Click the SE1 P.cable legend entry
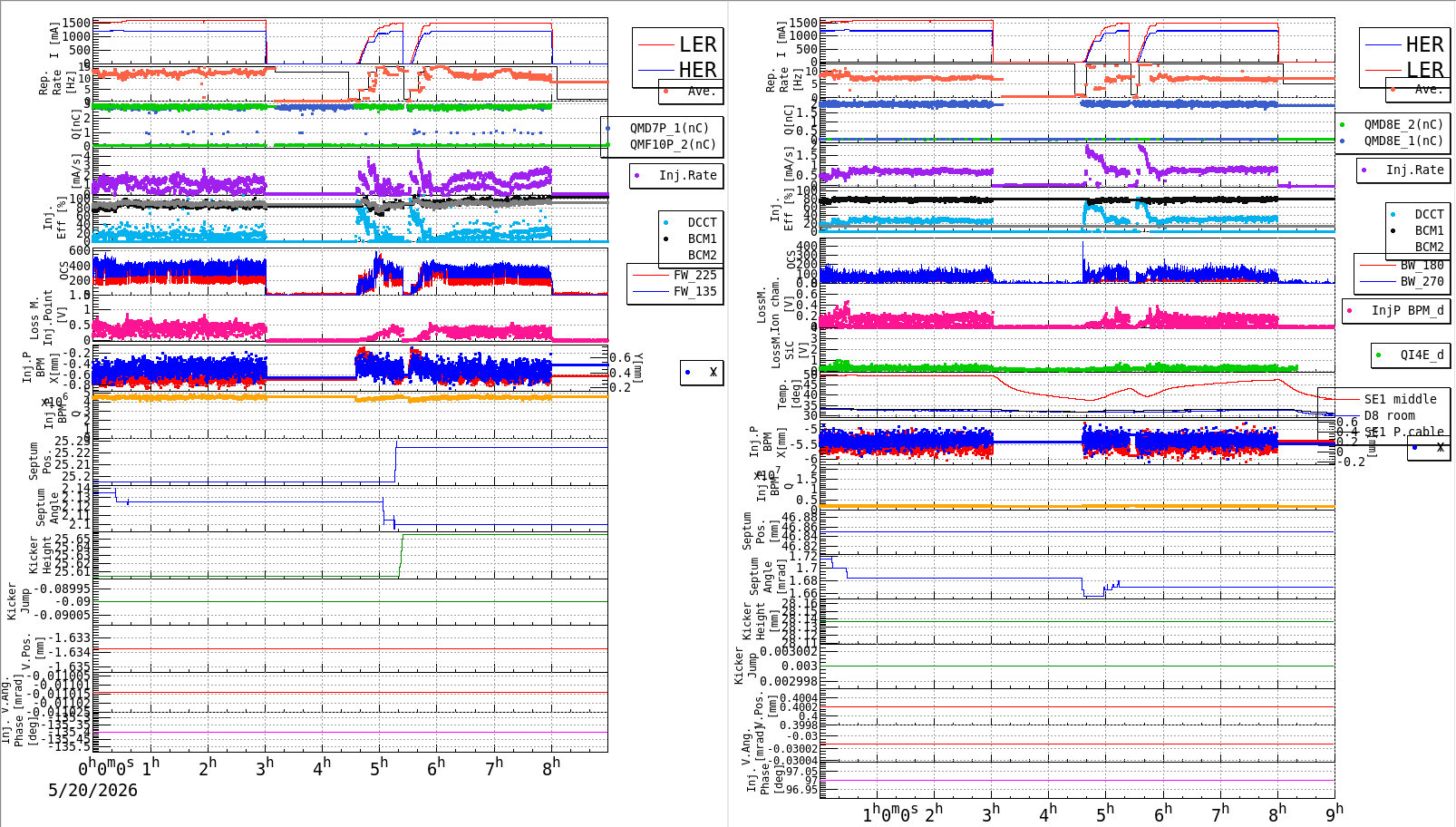The image size is (1456, 827). 1403,432
